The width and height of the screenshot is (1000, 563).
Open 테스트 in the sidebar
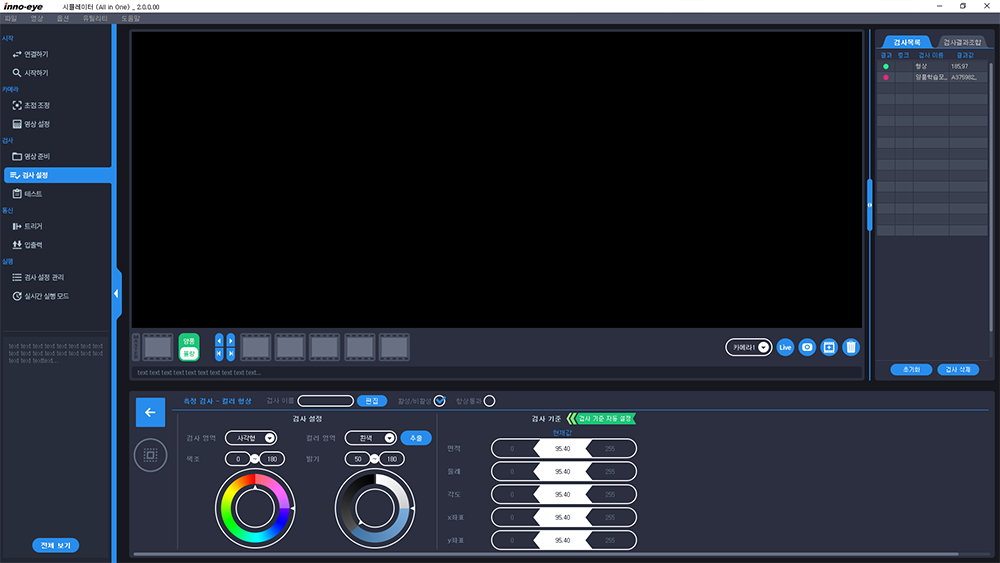[x=27, y=194]
